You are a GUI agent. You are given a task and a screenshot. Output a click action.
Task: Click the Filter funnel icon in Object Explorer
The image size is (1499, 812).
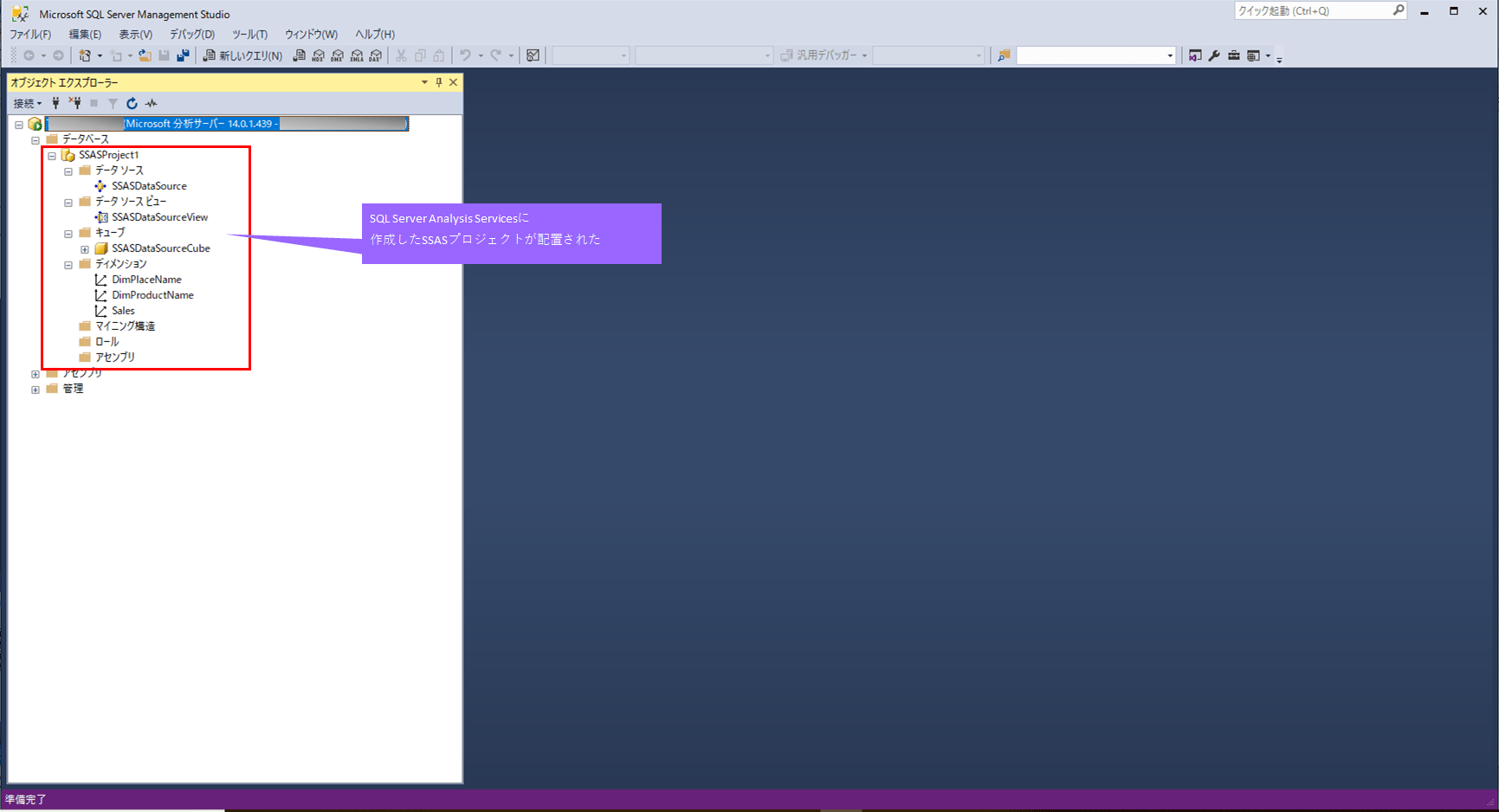point(113,103)
